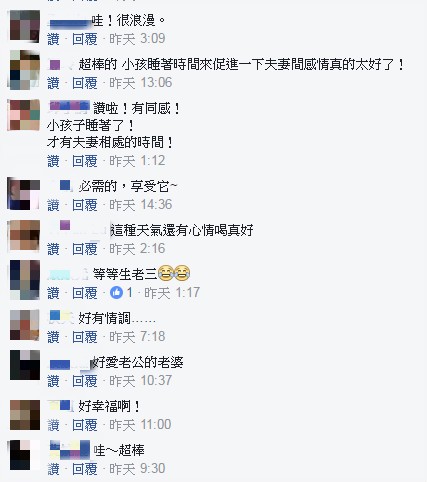The image size is (427, 482).
Task: Reply to the 哇！很浪漫 comment
Action: (x=85, y=39)
